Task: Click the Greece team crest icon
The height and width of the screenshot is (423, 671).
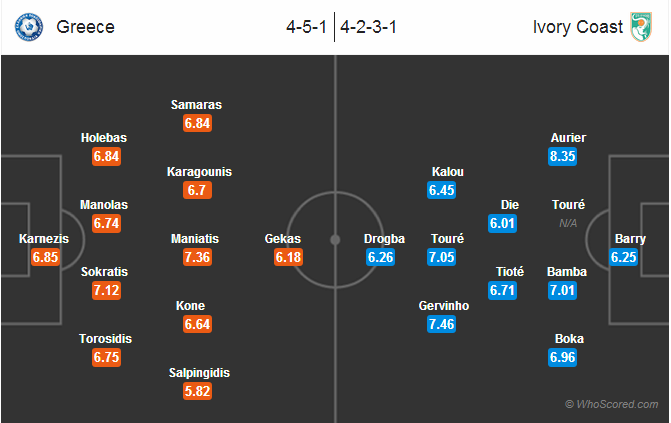Action: click(x=29, y=27)
